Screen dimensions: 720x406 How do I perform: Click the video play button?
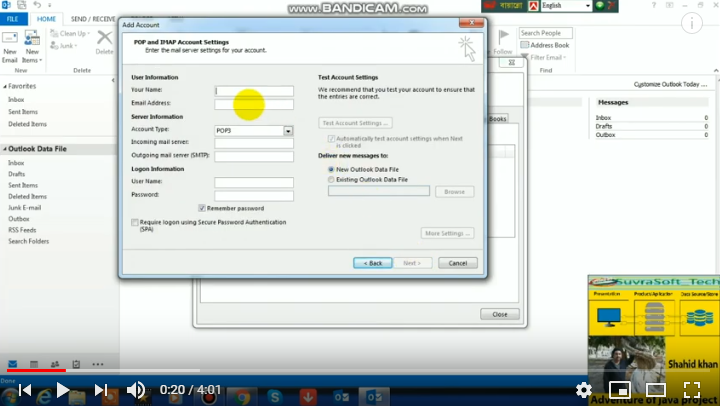(62, 390)
